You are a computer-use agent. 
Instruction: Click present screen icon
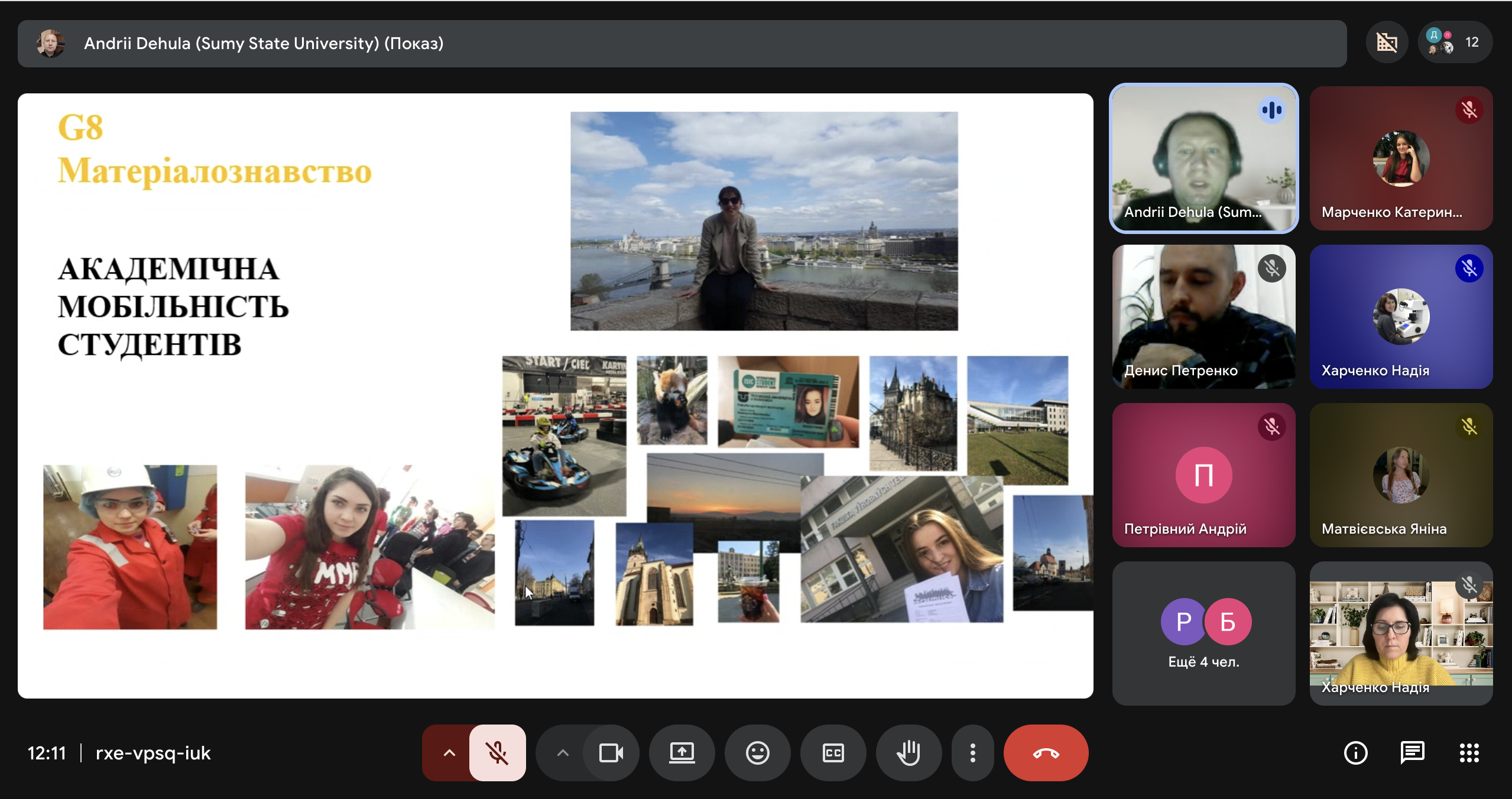click(x=682, y=752)
